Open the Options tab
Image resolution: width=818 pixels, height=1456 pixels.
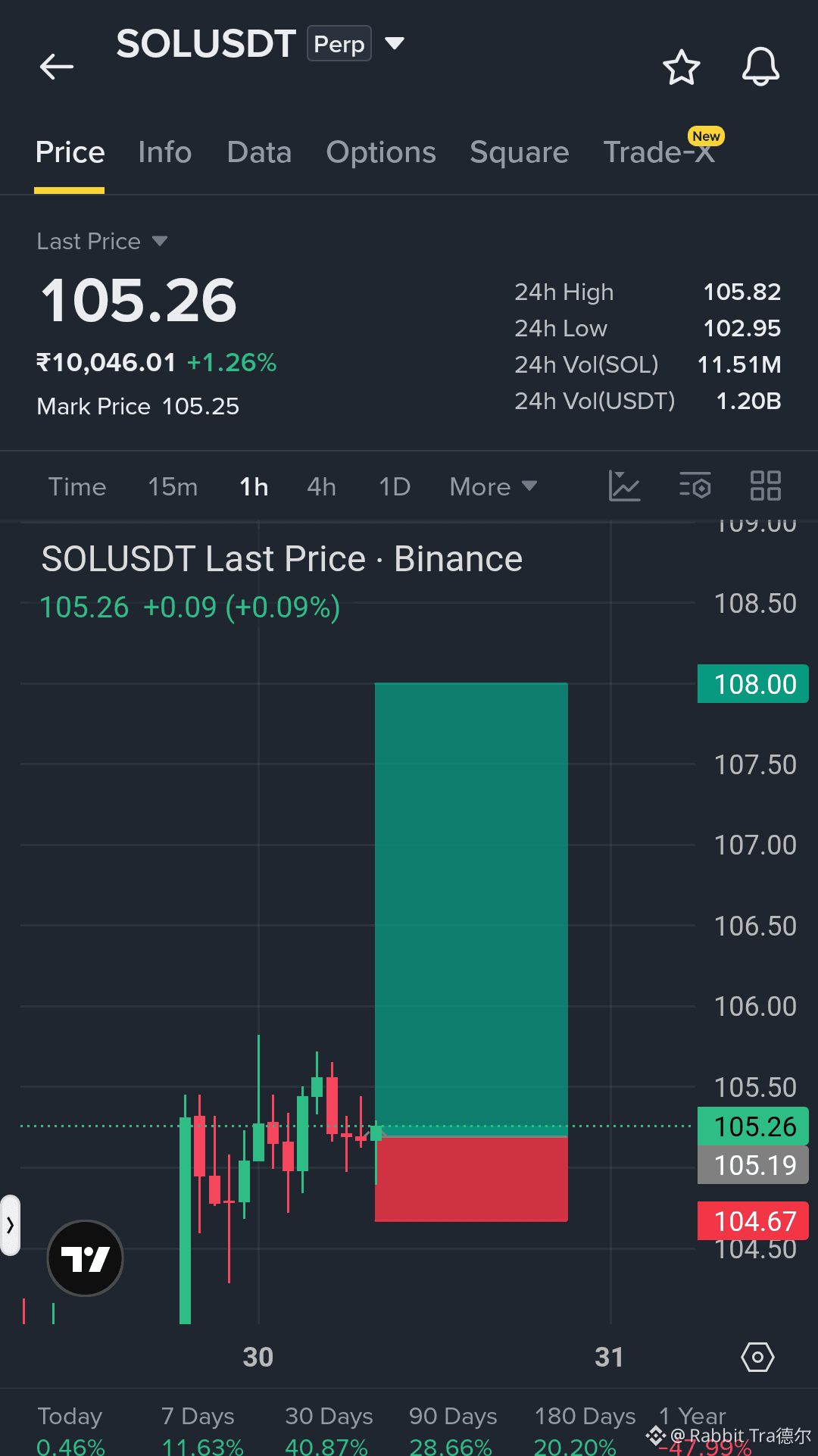pyautogui.click(x=381, y=152)
